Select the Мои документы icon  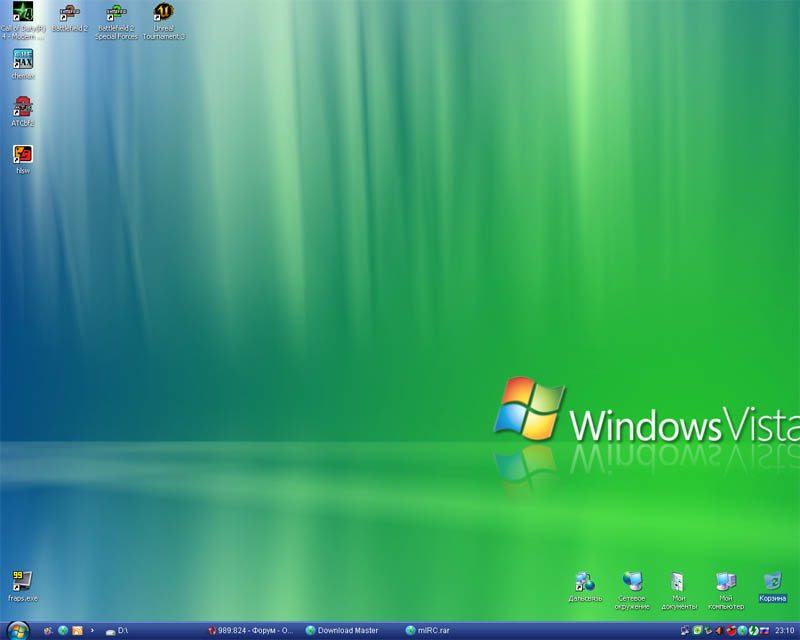[678, 582]
